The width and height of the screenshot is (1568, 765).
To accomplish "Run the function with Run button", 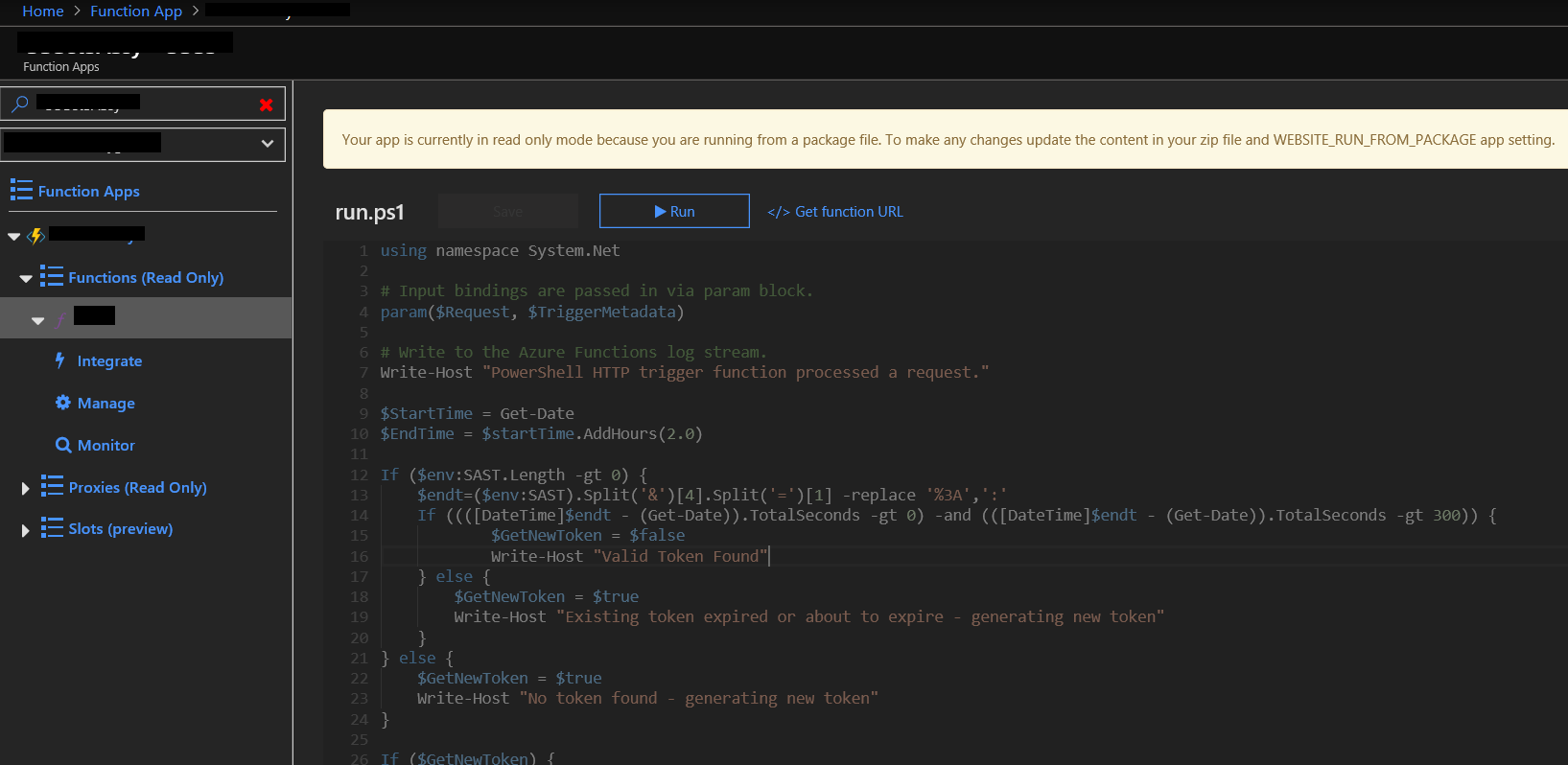I will (x=674, y=211).
